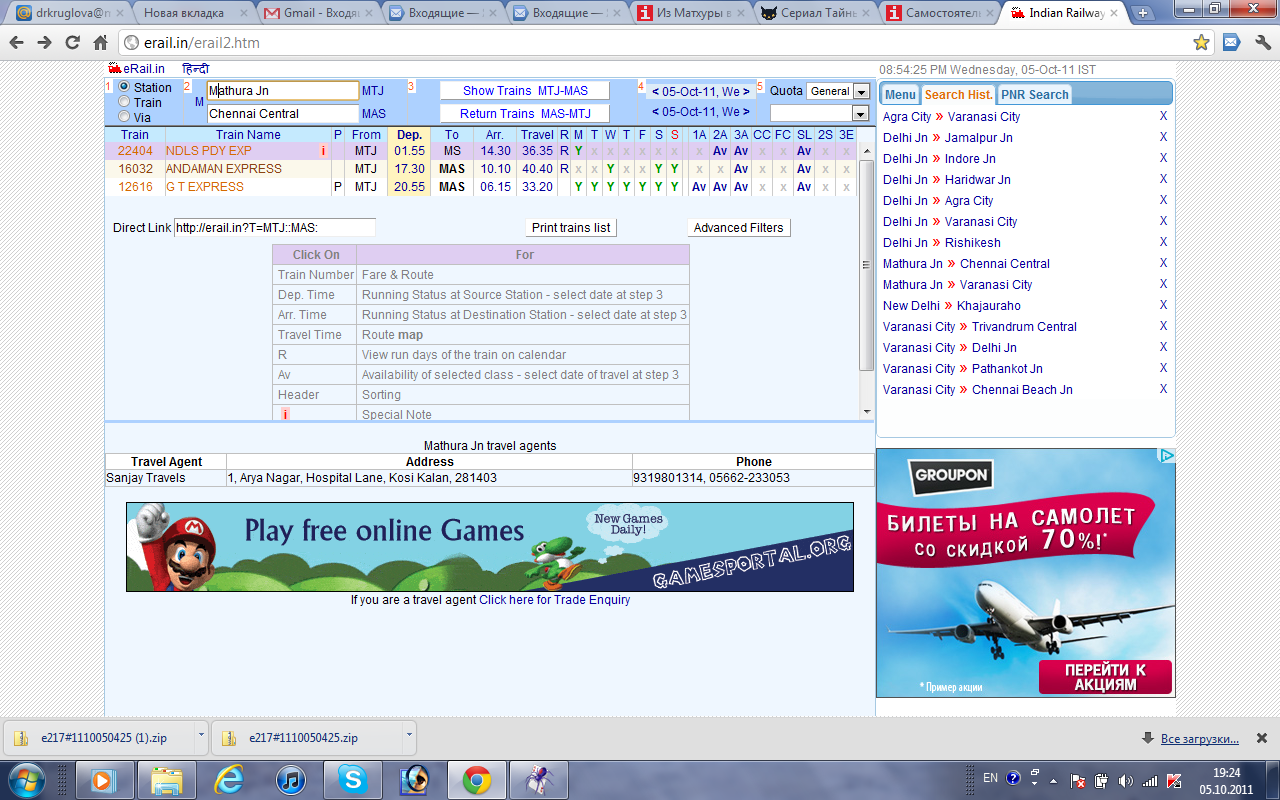The width and height of the screenshot is (1280, 800).
Task: Click the Advanced Filters button
Action: coord(738,228)
